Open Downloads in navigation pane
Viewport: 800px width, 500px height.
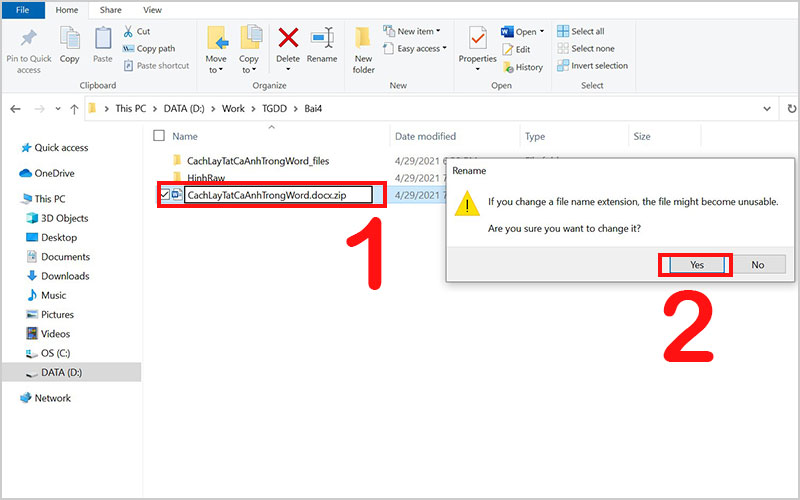58,276
